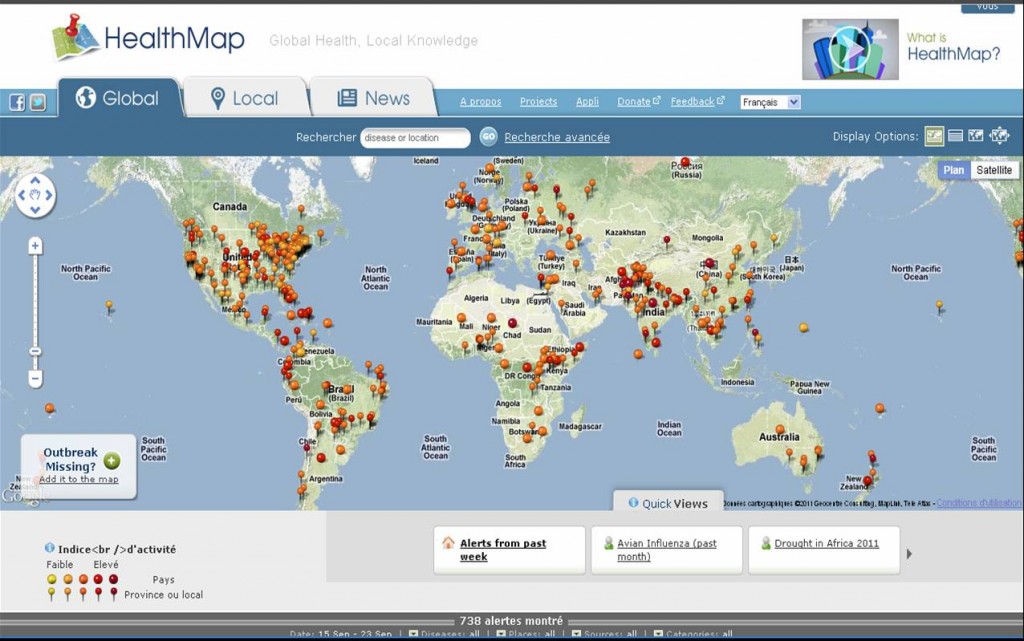The height and width of the screenshot is (641, 1024).
Task: Open the News tab
Action: (374, 97)
